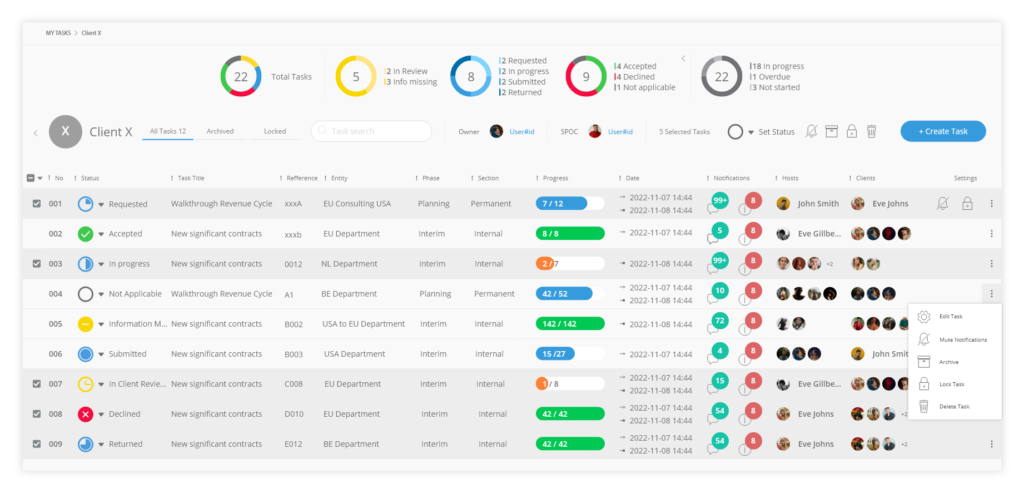
Task: Click the lock icon in the top toolbar
Action: (x=852, y=131)
